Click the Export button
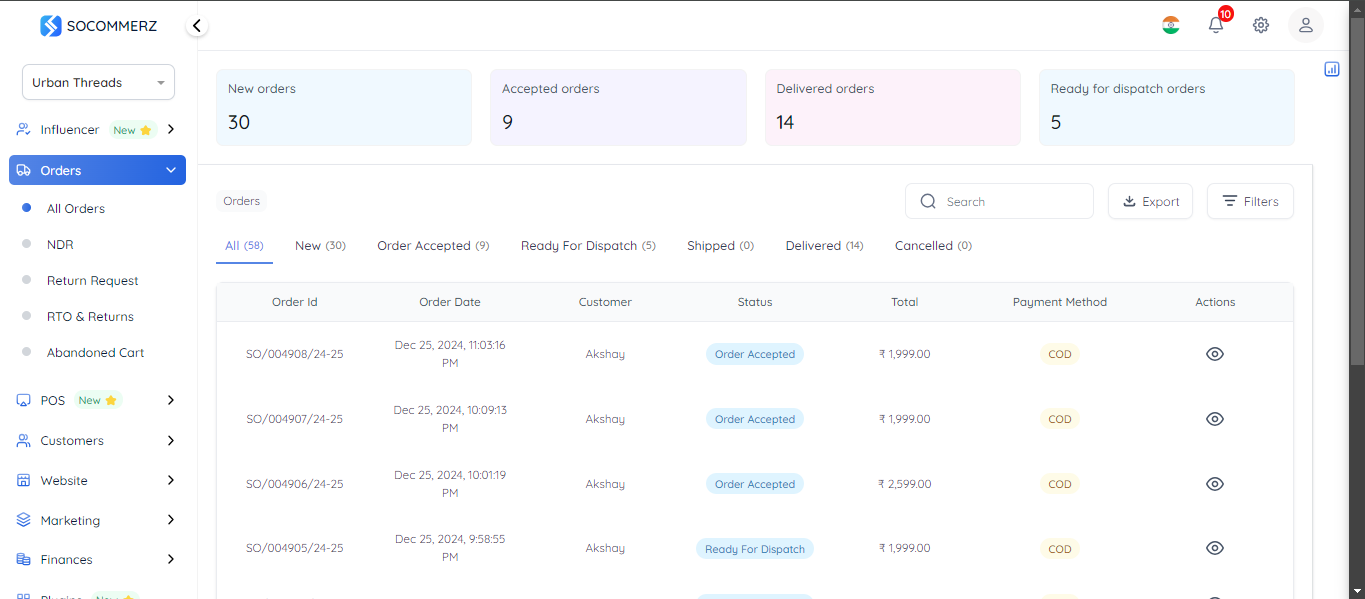 [1150, 201]
